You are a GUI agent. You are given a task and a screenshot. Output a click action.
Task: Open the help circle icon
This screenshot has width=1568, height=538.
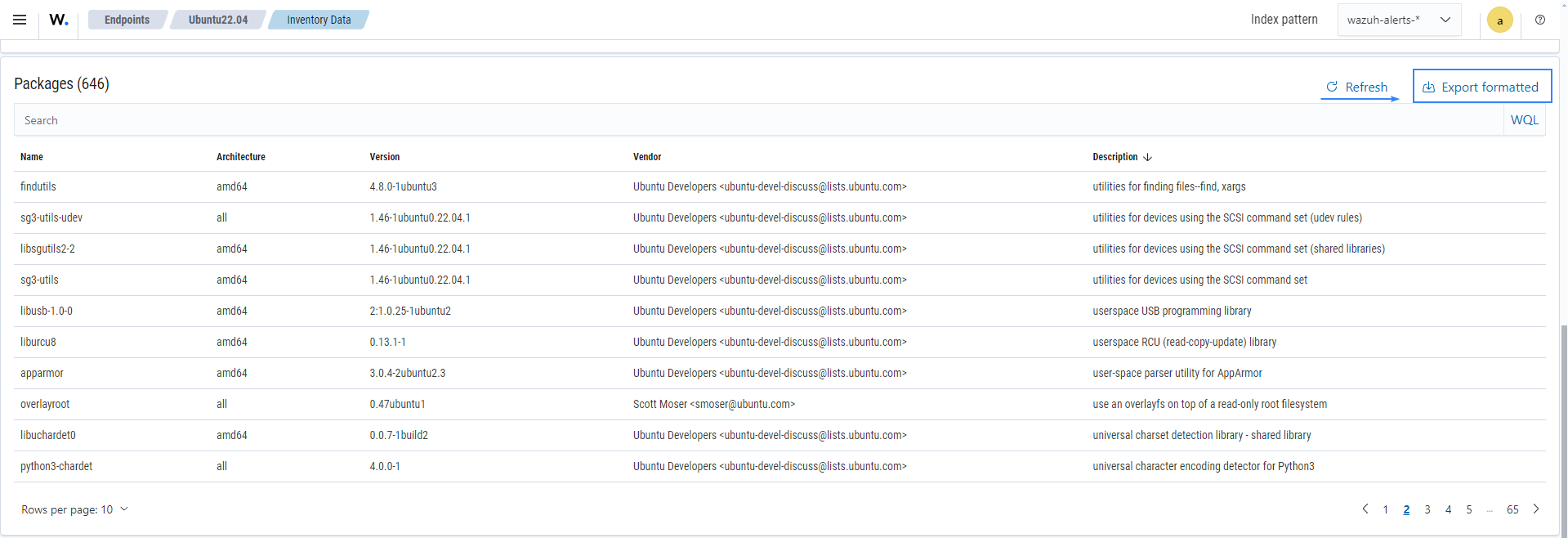tap(1540, 20)
